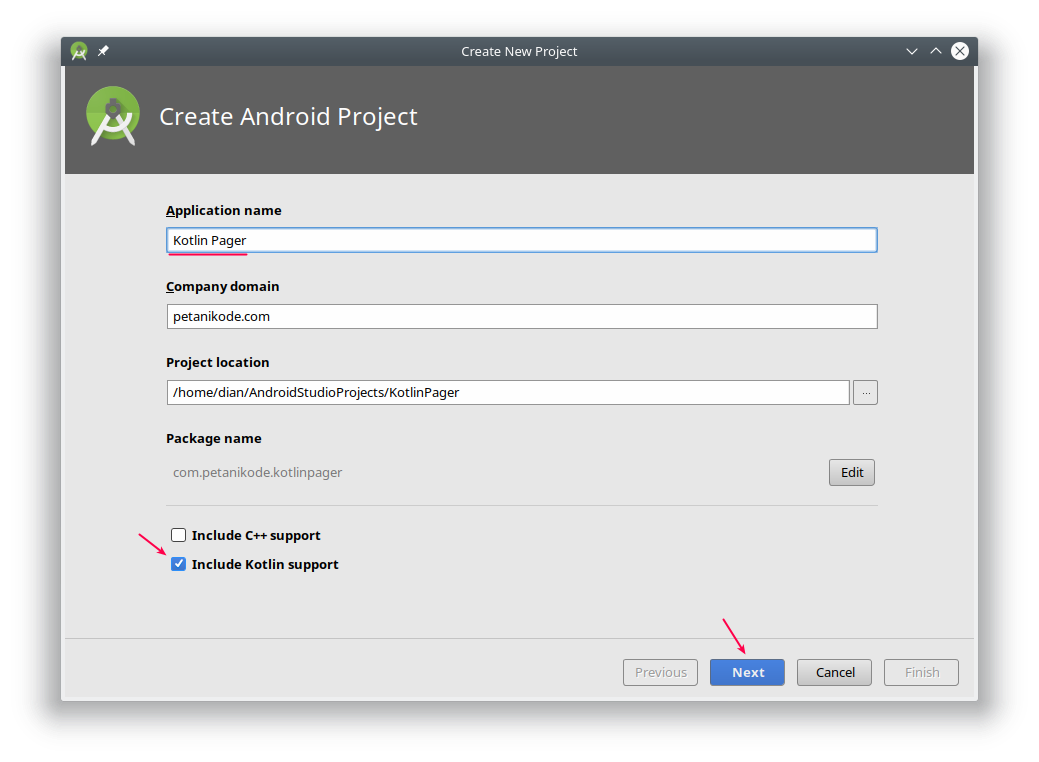Edit the package name
The height and width of the screenshot is (762, 1039).
(851, 472)
